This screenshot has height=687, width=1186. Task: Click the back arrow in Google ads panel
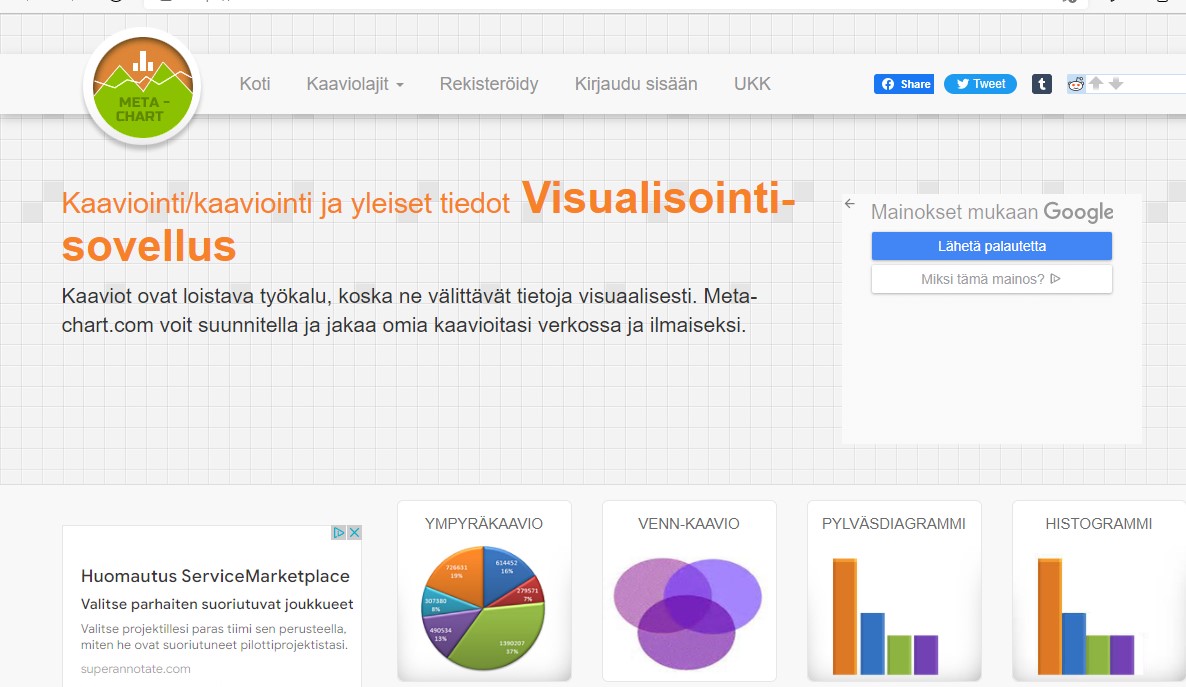point(850,204)
